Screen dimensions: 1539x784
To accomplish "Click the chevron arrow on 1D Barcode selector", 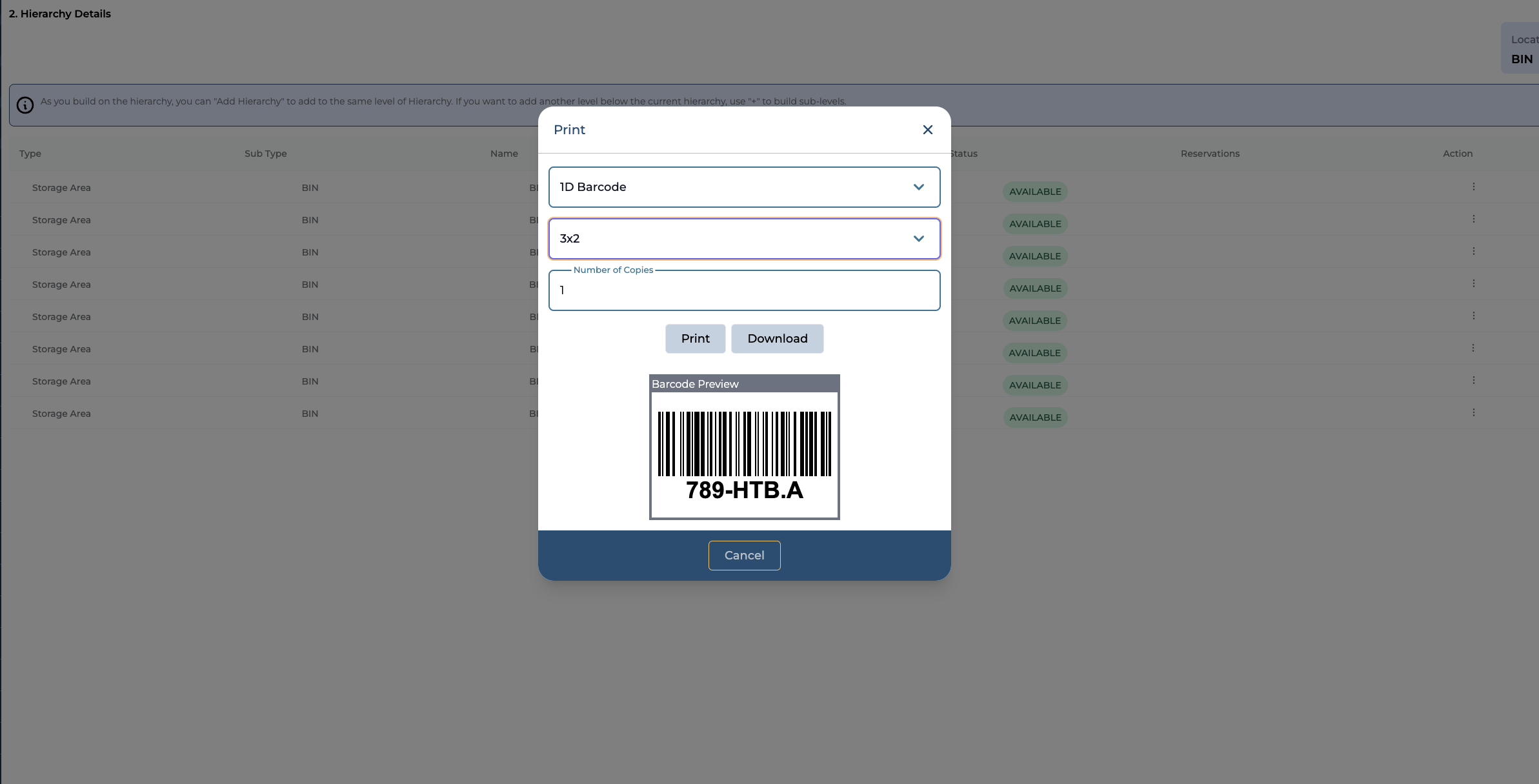I will (918, 187).
